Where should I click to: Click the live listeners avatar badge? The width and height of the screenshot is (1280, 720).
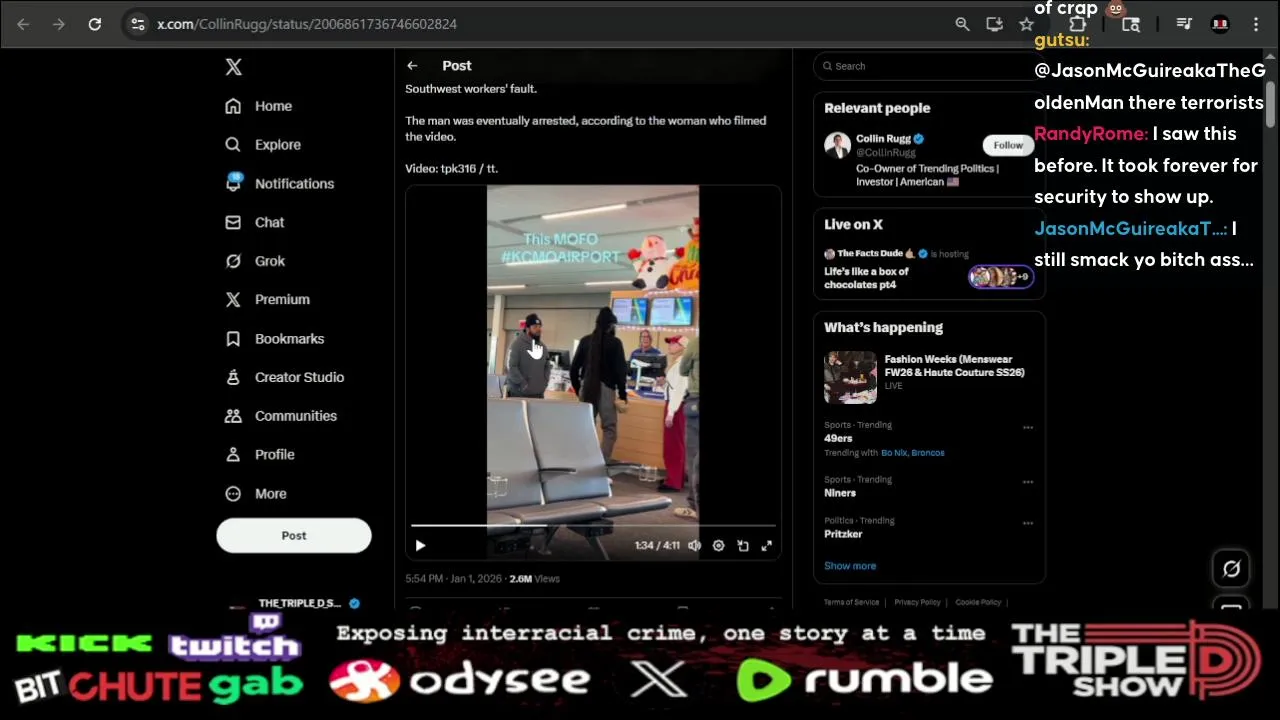pos(1000,277)
